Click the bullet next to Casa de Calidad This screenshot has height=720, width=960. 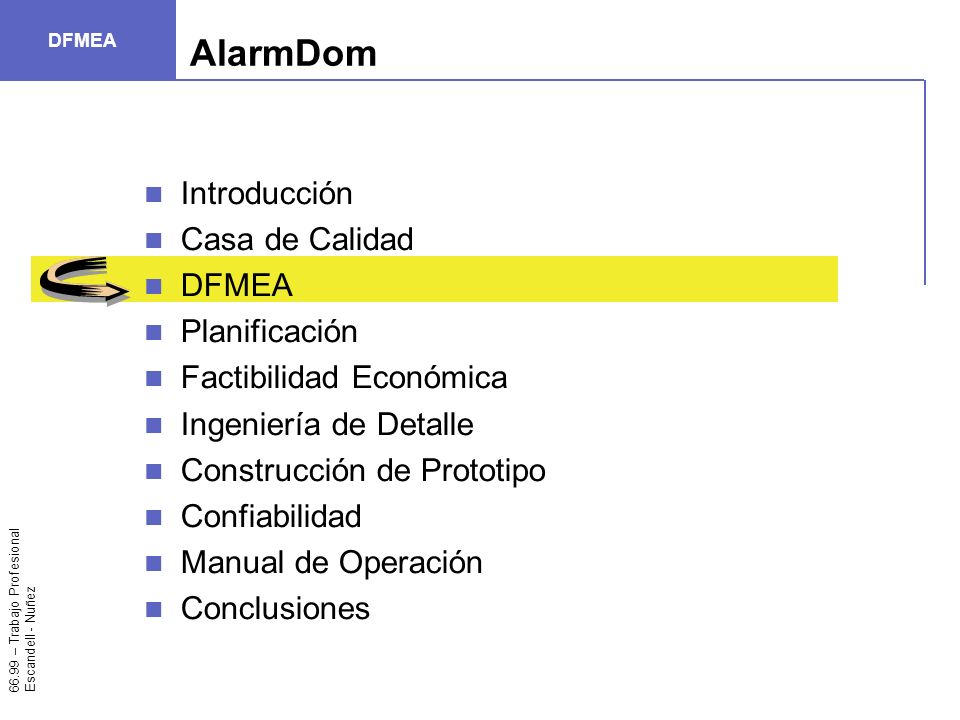coord(154,241)
